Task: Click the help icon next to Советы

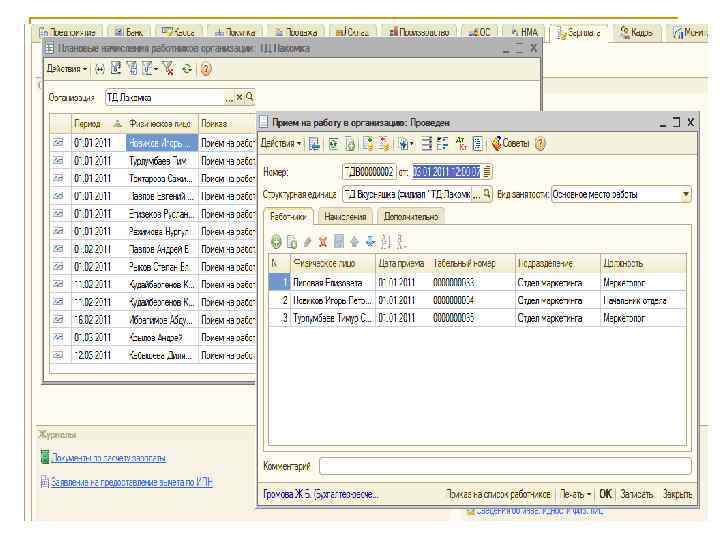Action: coord(540,144)
